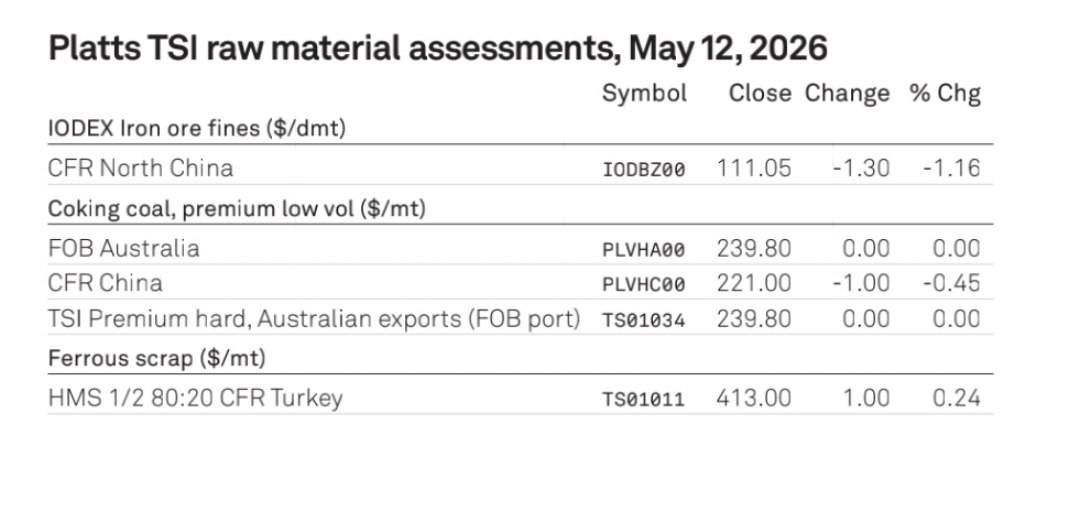
Task: Click the TSI Premium hard Australian exports label
Action: click(314, 319)
